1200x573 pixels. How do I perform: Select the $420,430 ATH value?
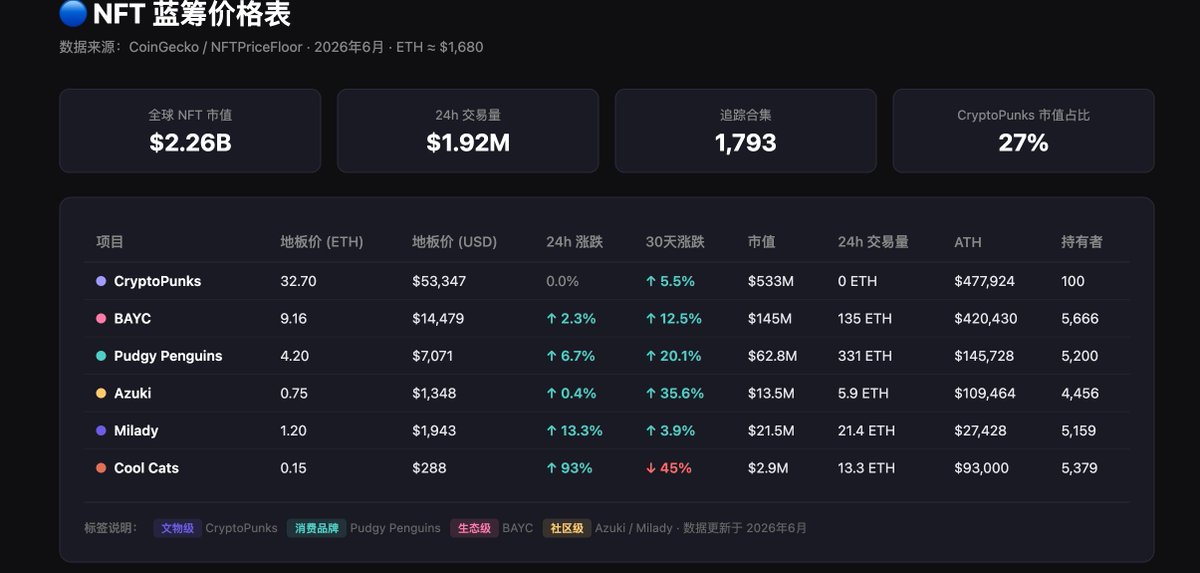tap(986, 318)
